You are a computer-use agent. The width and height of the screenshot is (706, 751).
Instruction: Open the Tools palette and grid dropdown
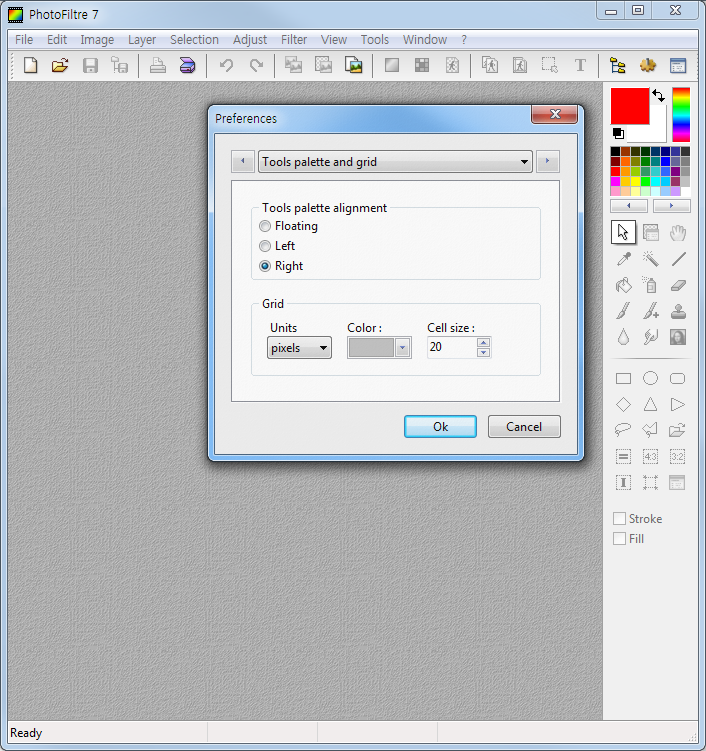pos(395,162)
